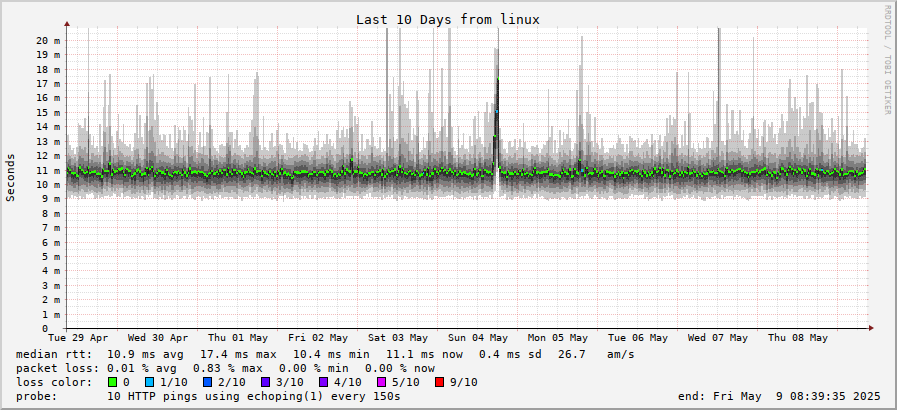Screen dimensions: 897x410
Task: Click the graph title 'Last 10 Days from linux'
Action: pos(448,19)
